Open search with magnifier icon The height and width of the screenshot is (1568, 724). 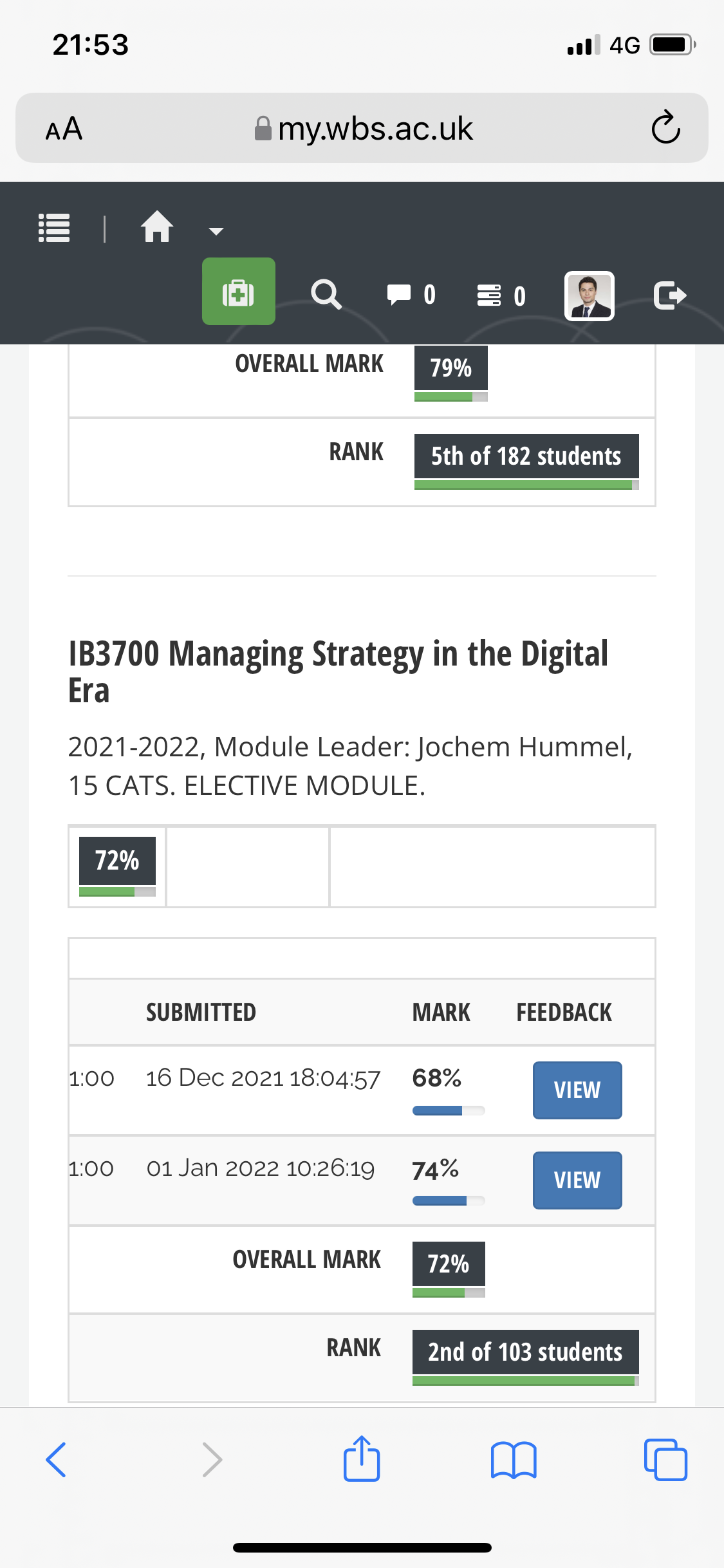[x=326, y=295]
